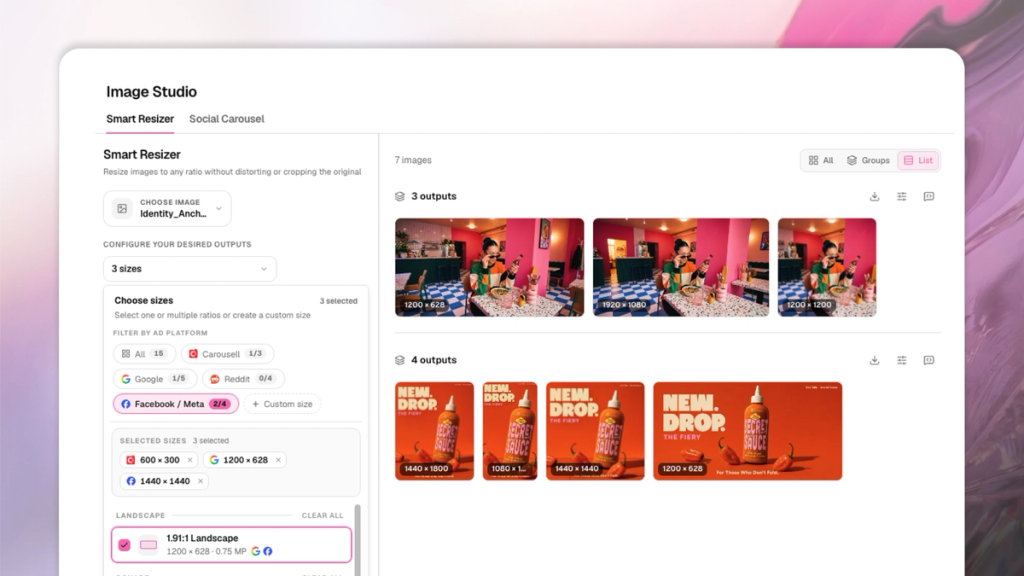Click the sizes list scrollbar

tap(357, 539)
